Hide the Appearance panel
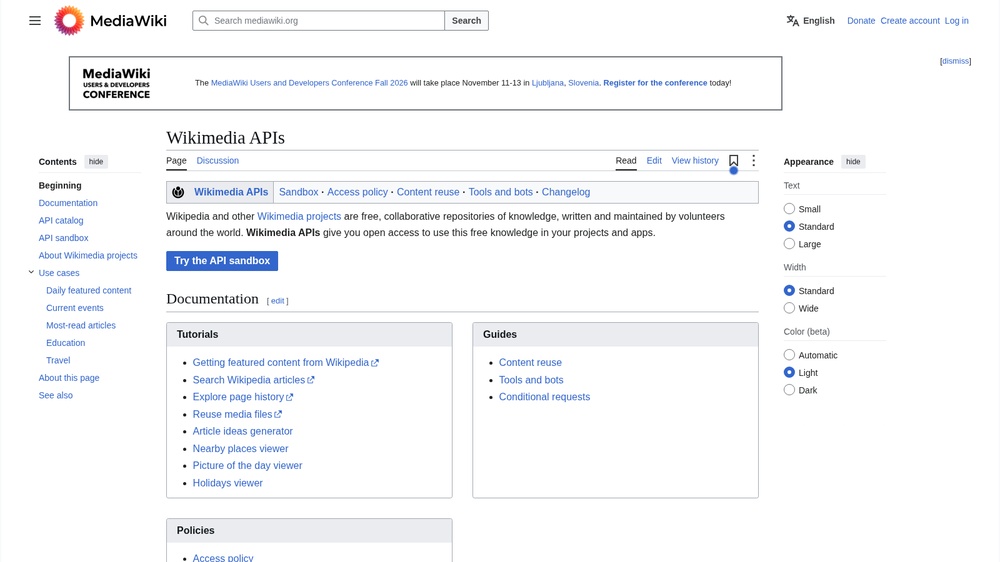 853,161
